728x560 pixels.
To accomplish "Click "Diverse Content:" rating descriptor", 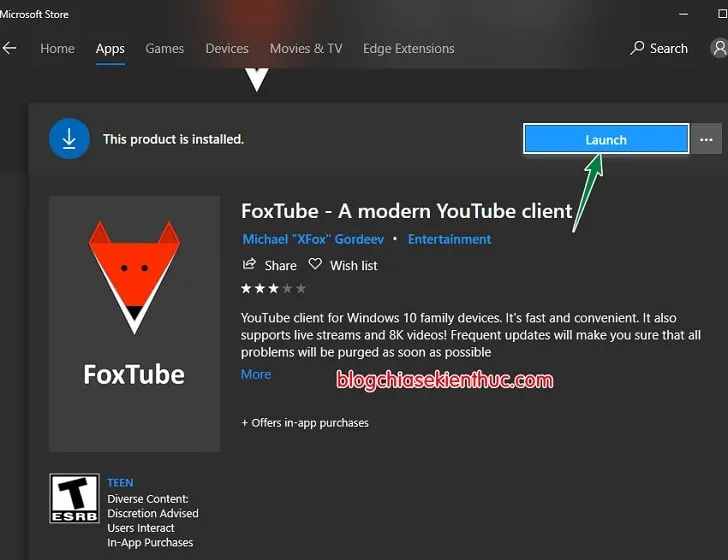I will [148, 499].
